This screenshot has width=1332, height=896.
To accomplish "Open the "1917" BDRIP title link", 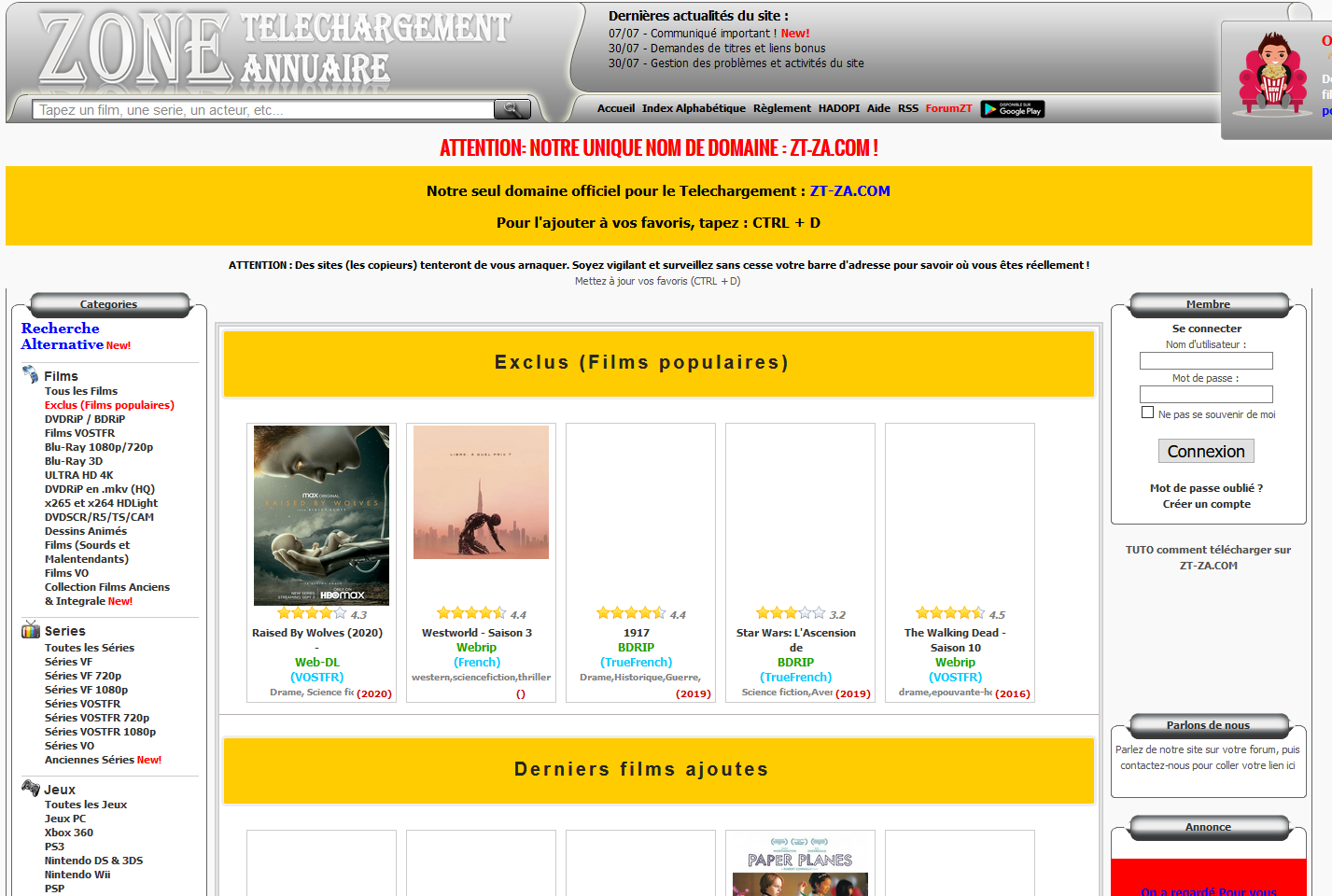I will [x=637, y=633].
